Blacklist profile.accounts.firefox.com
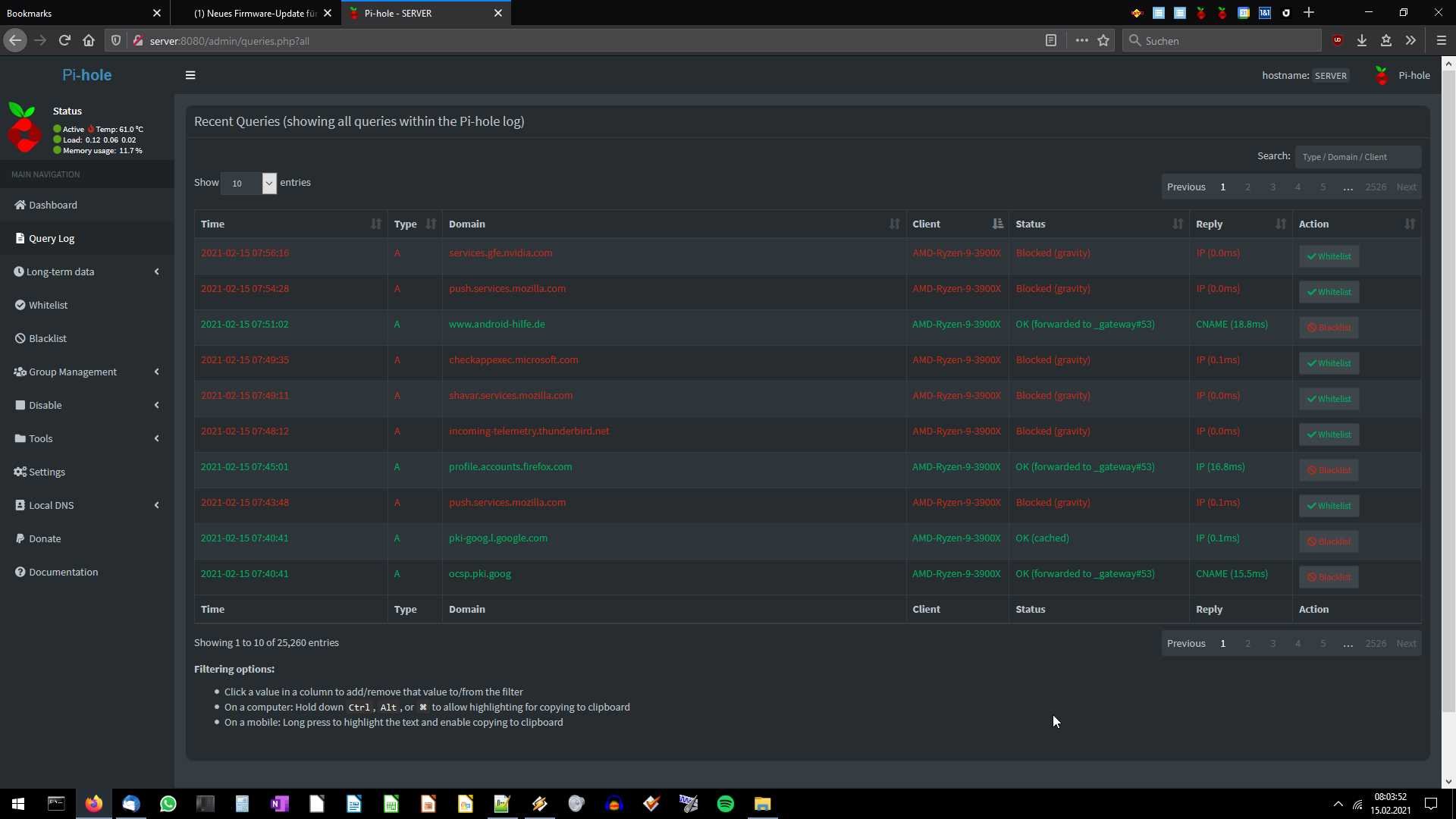The image size is (1456, 819). click(1329, 470)
